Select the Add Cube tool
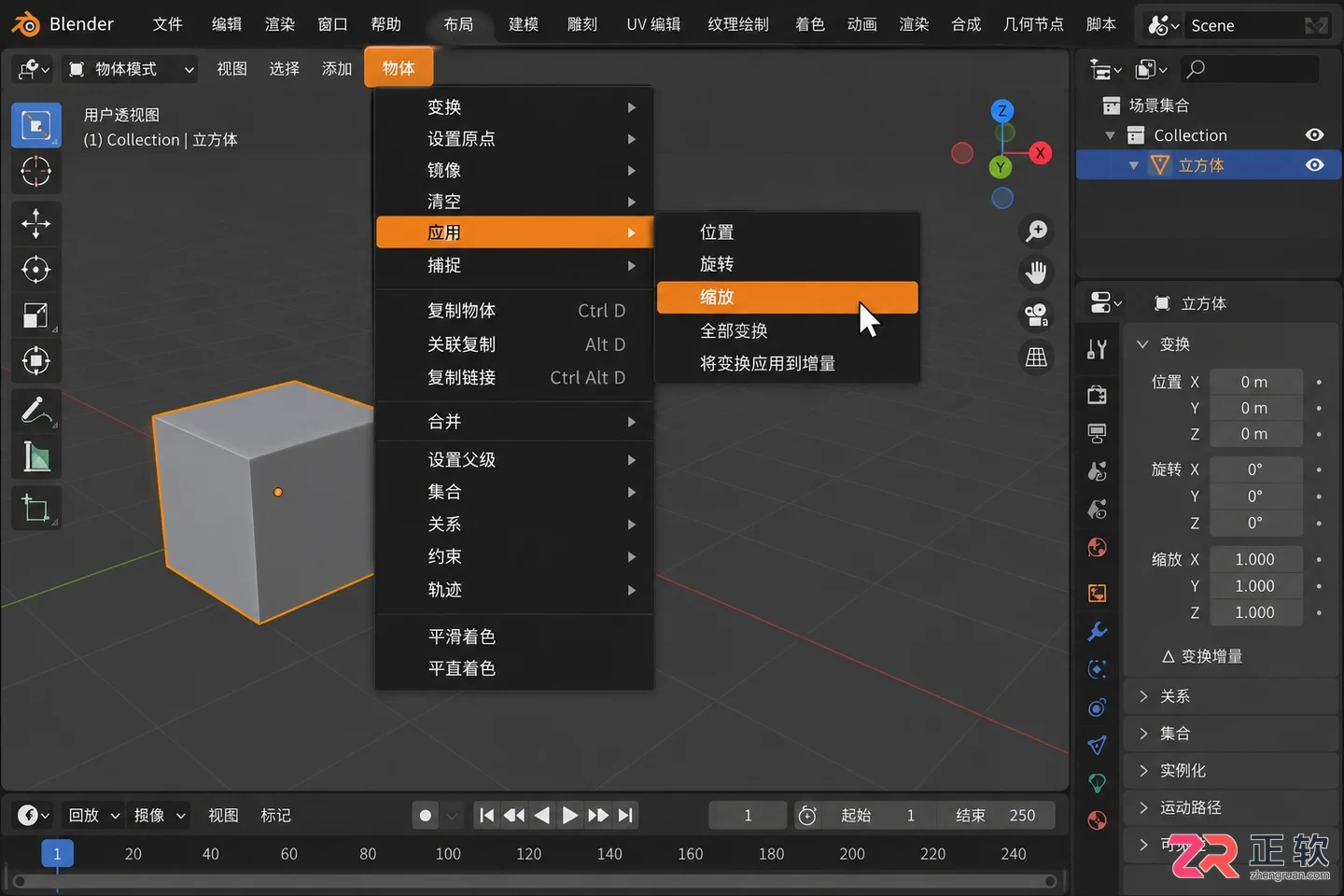The width and height of the screenshot is (1344, 896). (36, 509)
